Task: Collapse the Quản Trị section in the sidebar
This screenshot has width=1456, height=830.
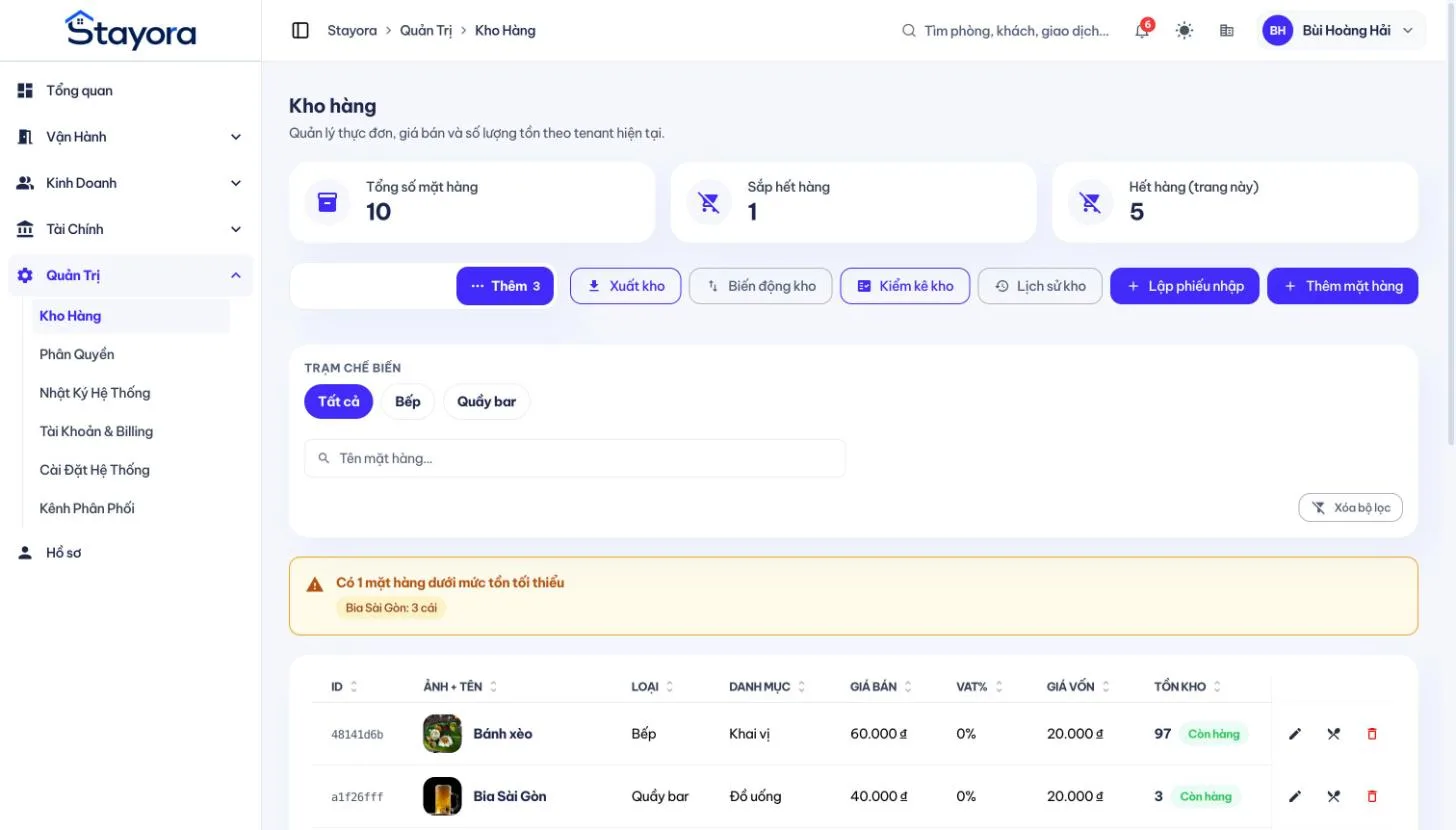Action: coord(130,275)
